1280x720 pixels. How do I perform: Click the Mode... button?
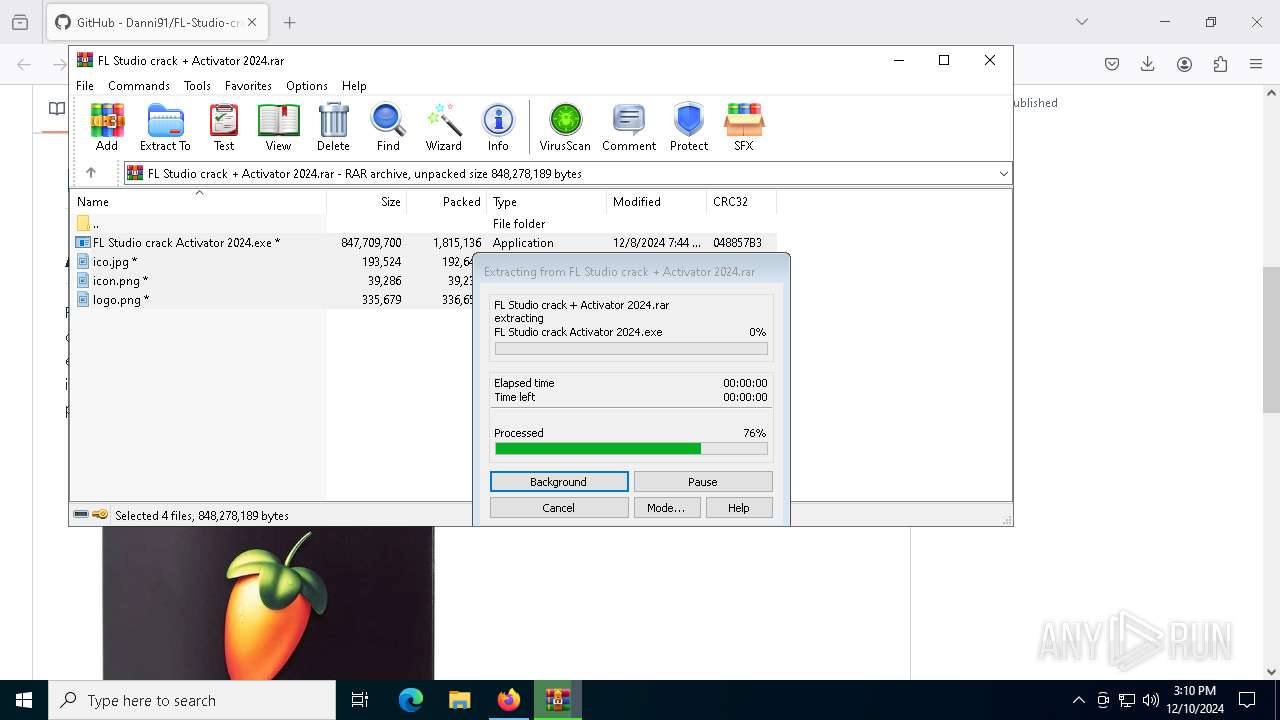pos(667,508)
